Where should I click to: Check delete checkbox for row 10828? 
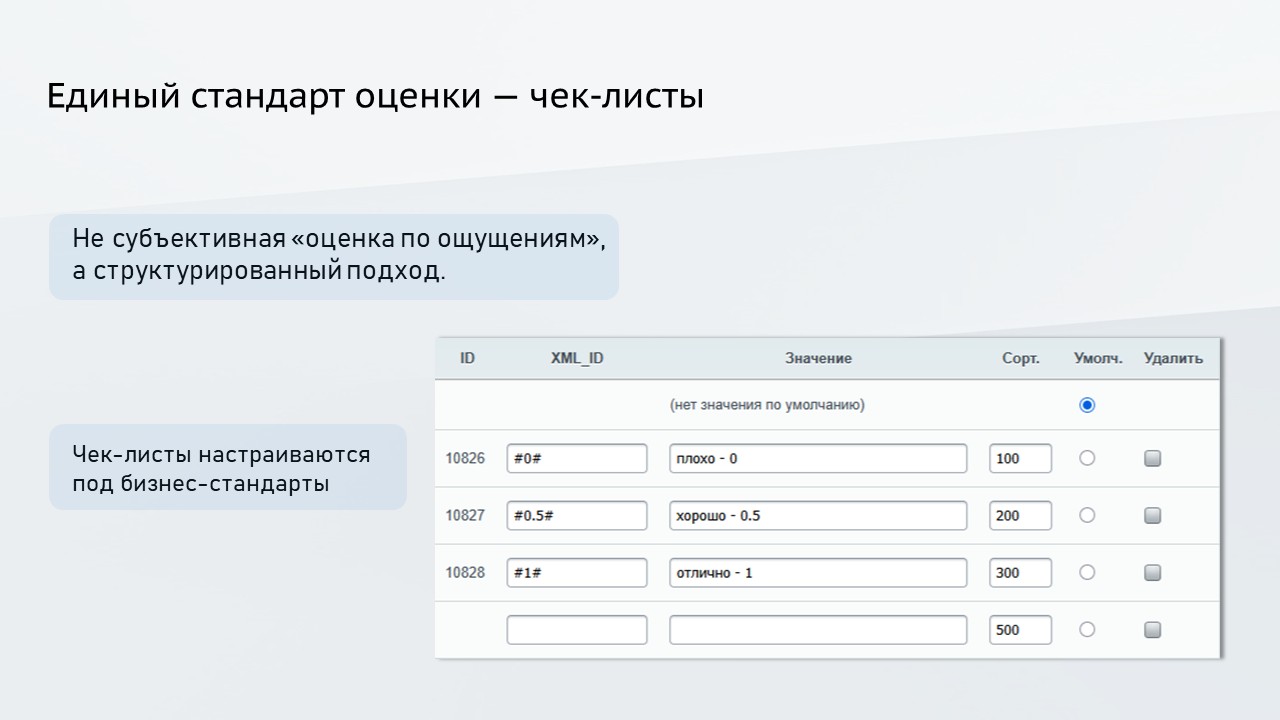coord(1152,572)
